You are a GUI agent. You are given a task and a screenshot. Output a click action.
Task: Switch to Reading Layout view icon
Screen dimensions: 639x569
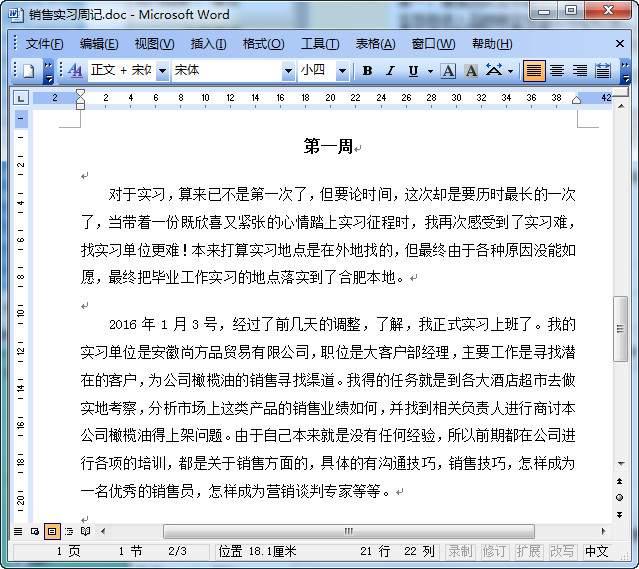coord(86,531)
